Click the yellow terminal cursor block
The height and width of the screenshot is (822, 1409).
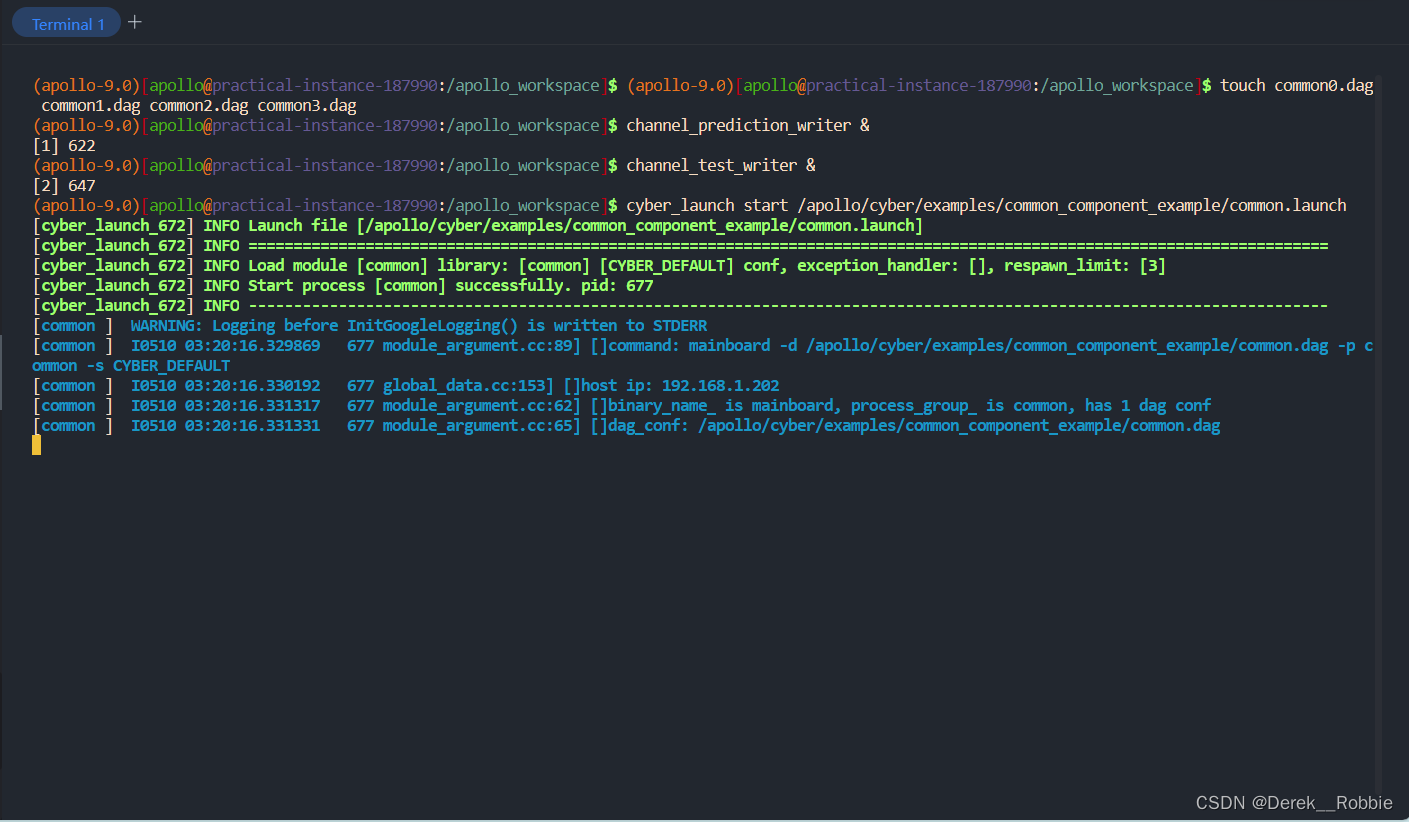coord(37,445)
